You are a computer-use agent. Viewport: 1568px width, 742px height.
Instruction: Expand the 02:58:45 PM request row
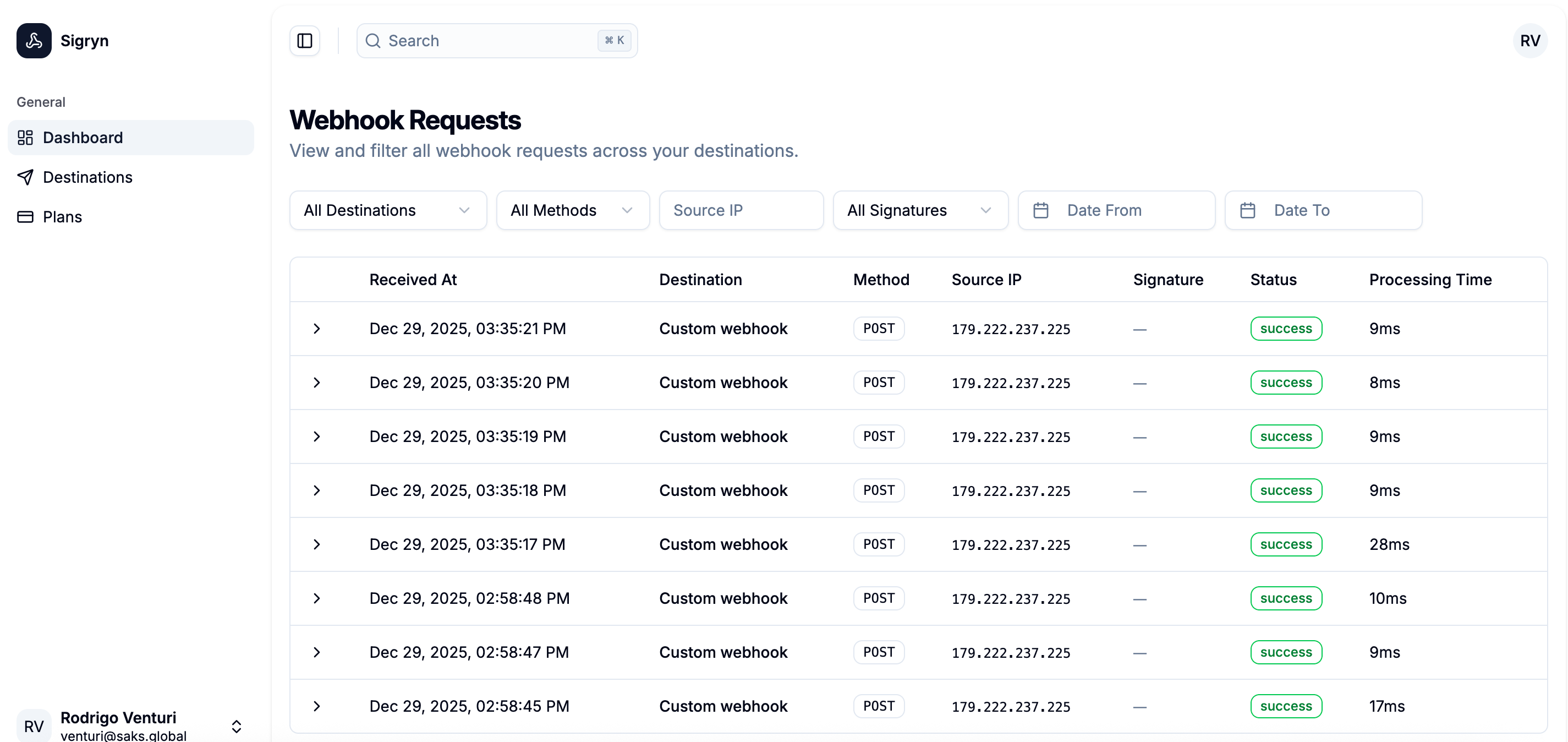[x=316, y=706]
